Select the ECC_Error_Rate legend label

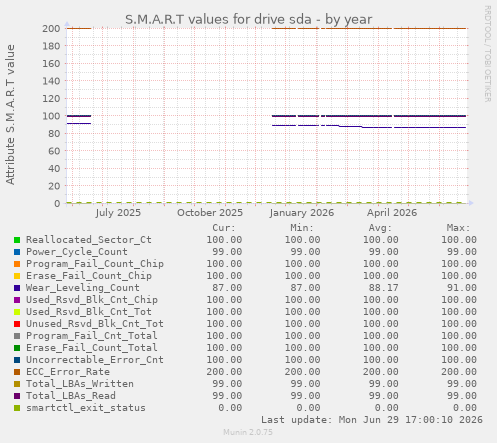point(68,372)
